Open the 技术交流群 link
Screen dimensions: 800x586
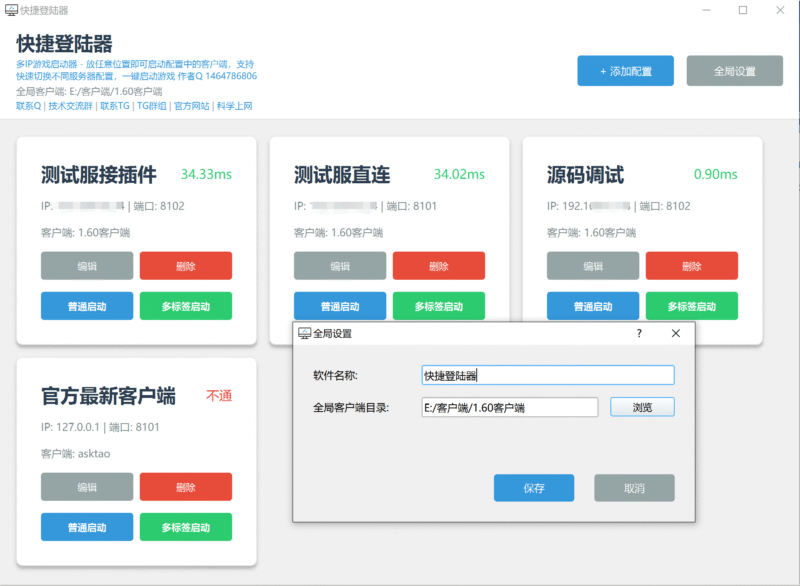tap(70, 106)
